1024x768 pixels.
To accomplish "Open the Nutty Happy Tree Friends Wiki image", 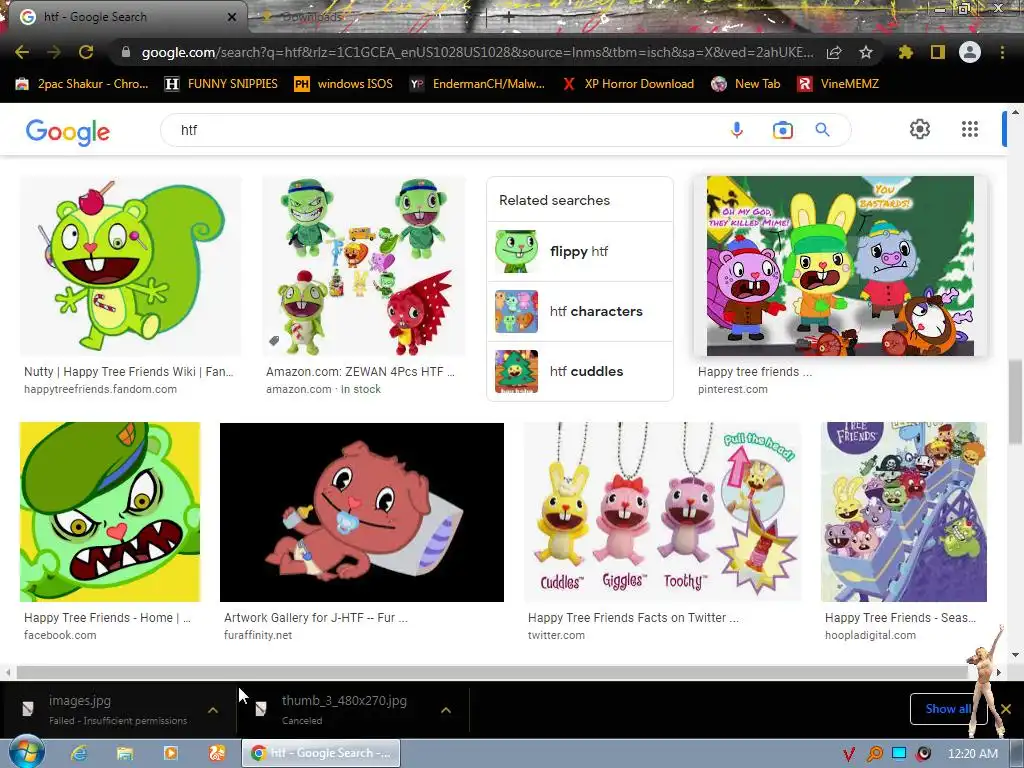I will [131, 266].
